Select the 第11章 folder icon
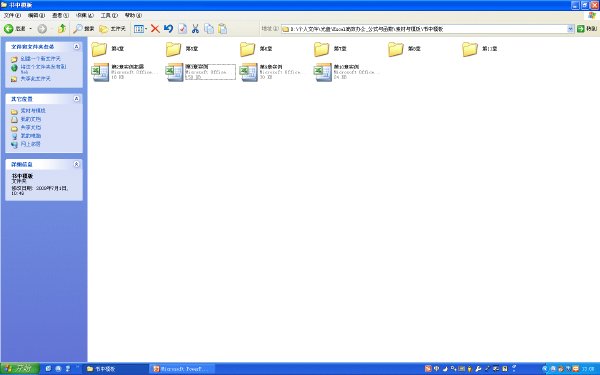 470,49
